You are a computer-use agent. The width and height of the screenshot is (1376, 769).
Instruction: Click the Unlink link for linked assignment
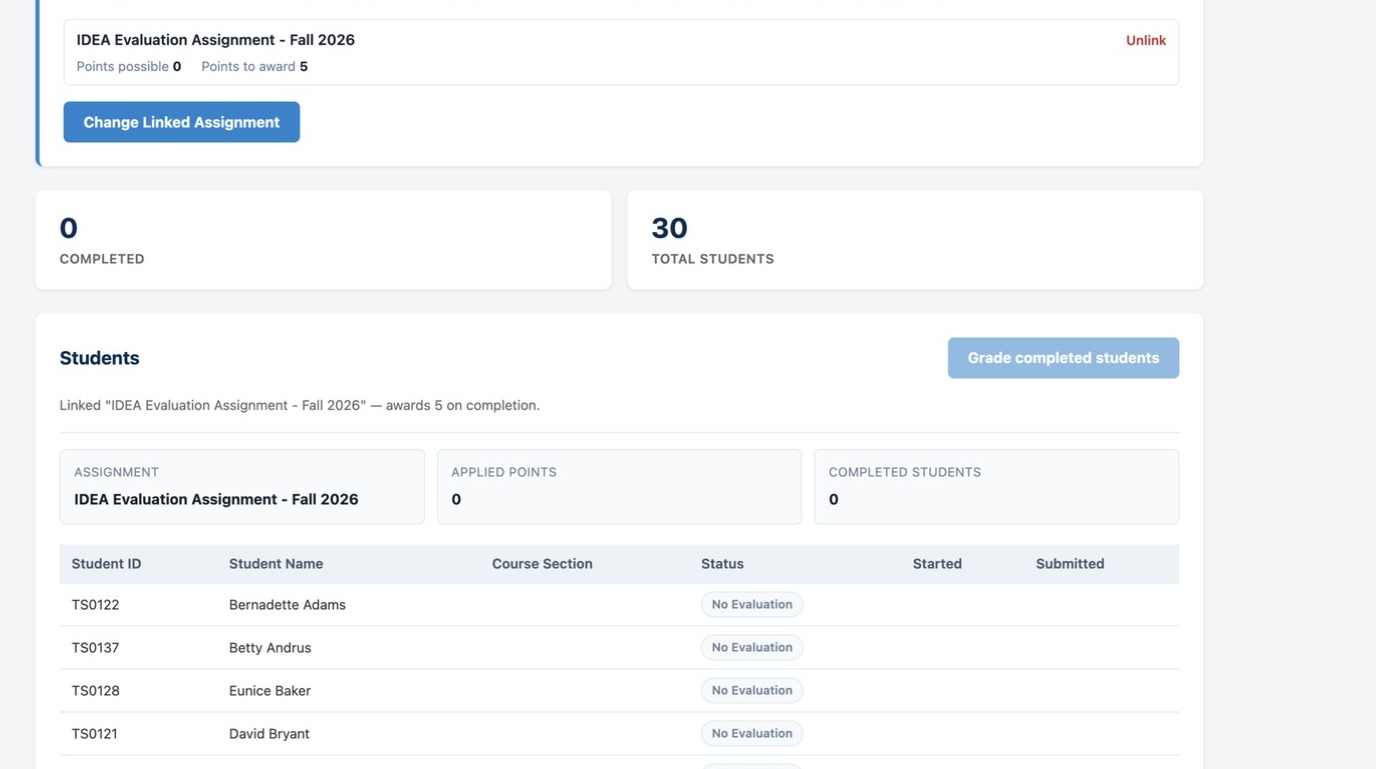point(1145,40)
